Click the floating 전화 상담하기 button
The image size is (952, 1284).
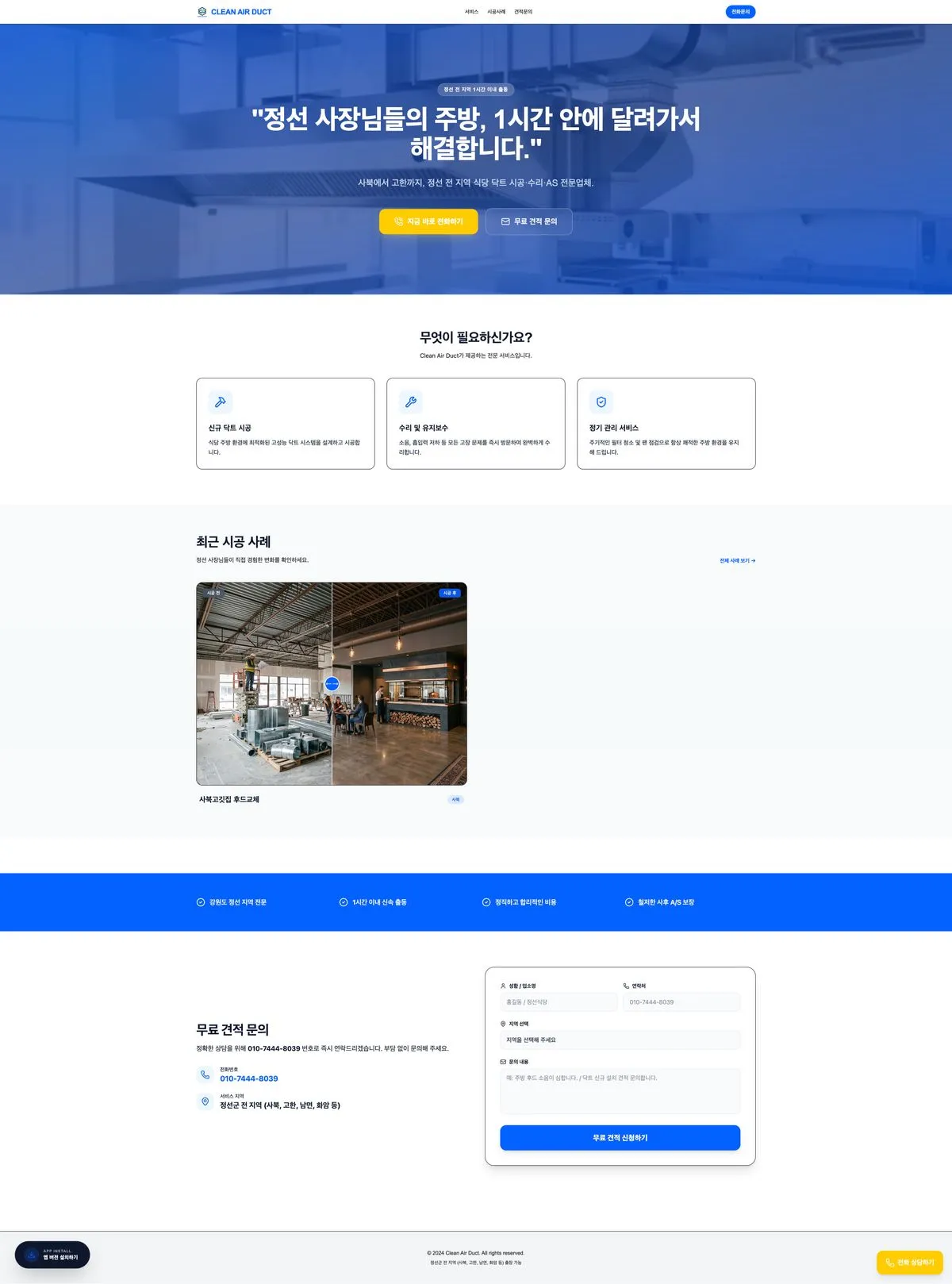pos(909,1263)
